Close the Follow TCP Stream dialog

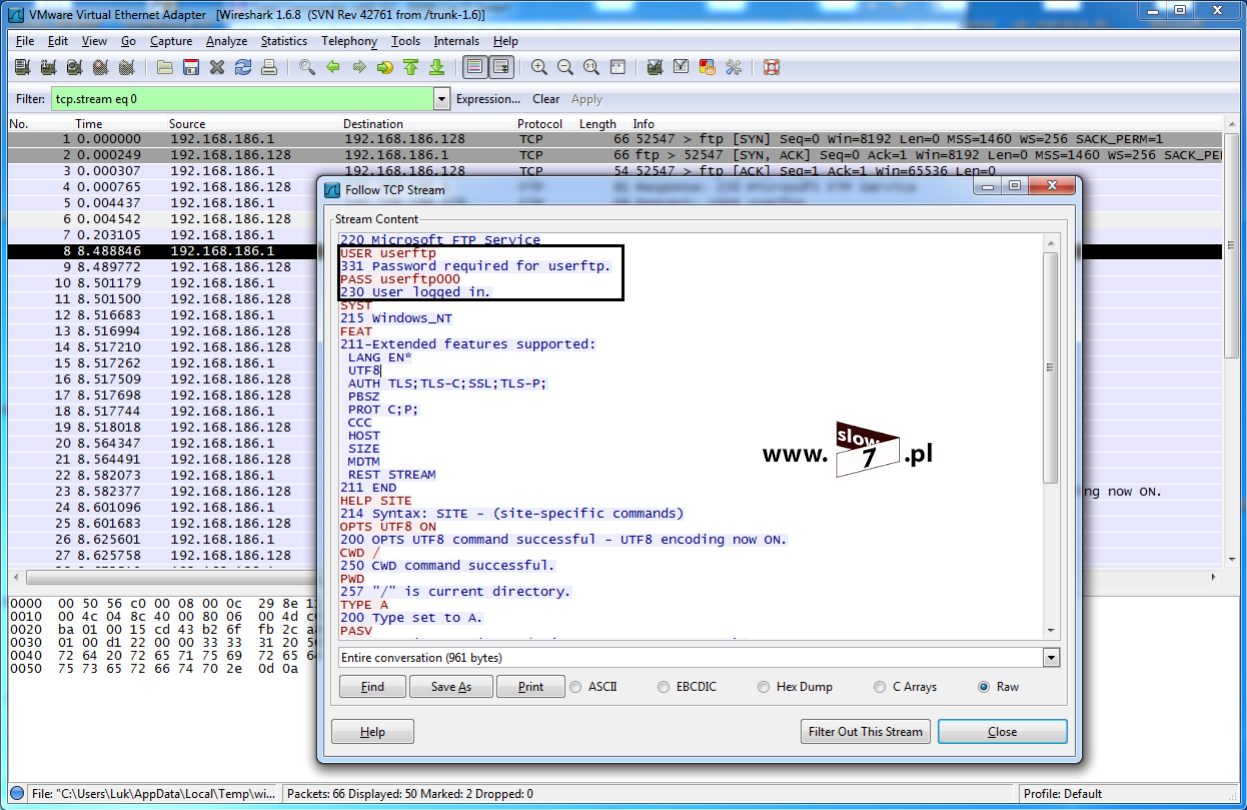click(1002, 731)
